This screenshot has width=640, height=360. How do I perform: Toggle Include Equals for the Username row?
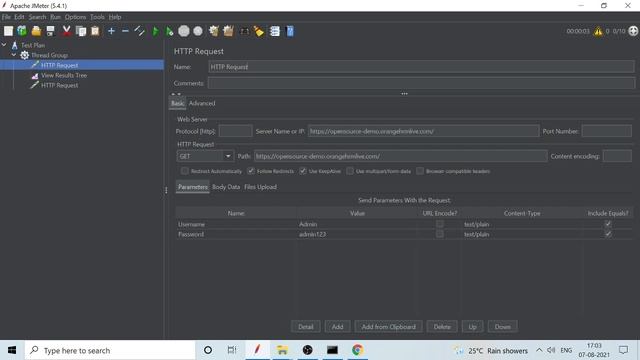click(608, 224)
